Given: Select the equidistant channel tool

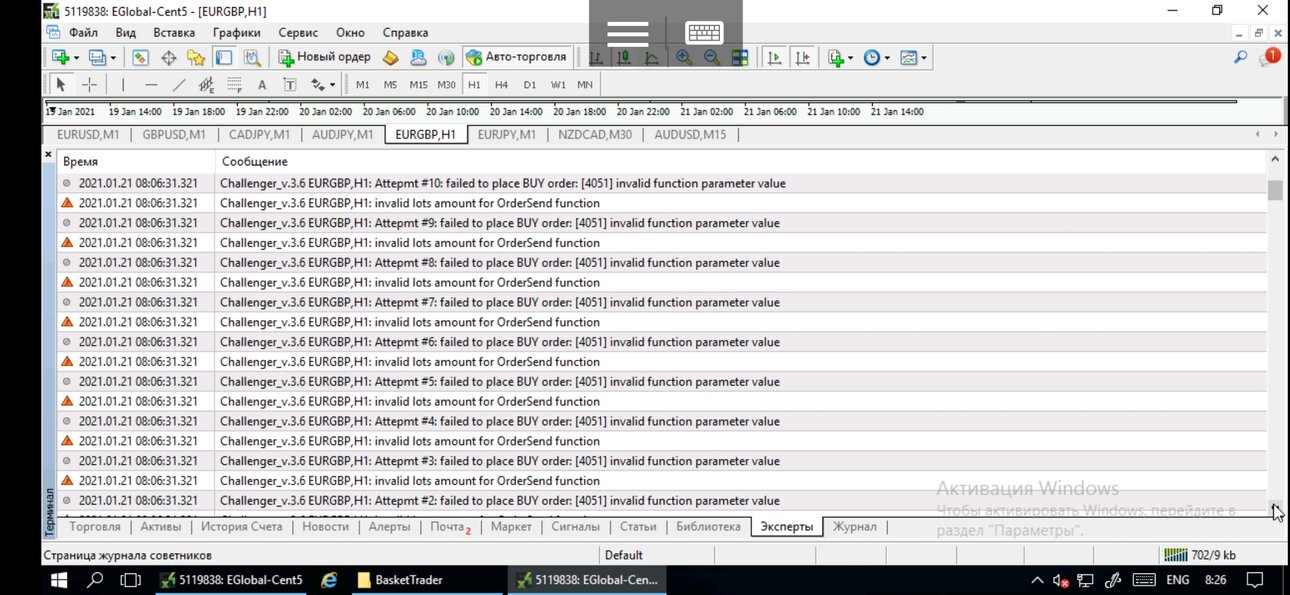Looking at the screenshot, I should (207, 85).
